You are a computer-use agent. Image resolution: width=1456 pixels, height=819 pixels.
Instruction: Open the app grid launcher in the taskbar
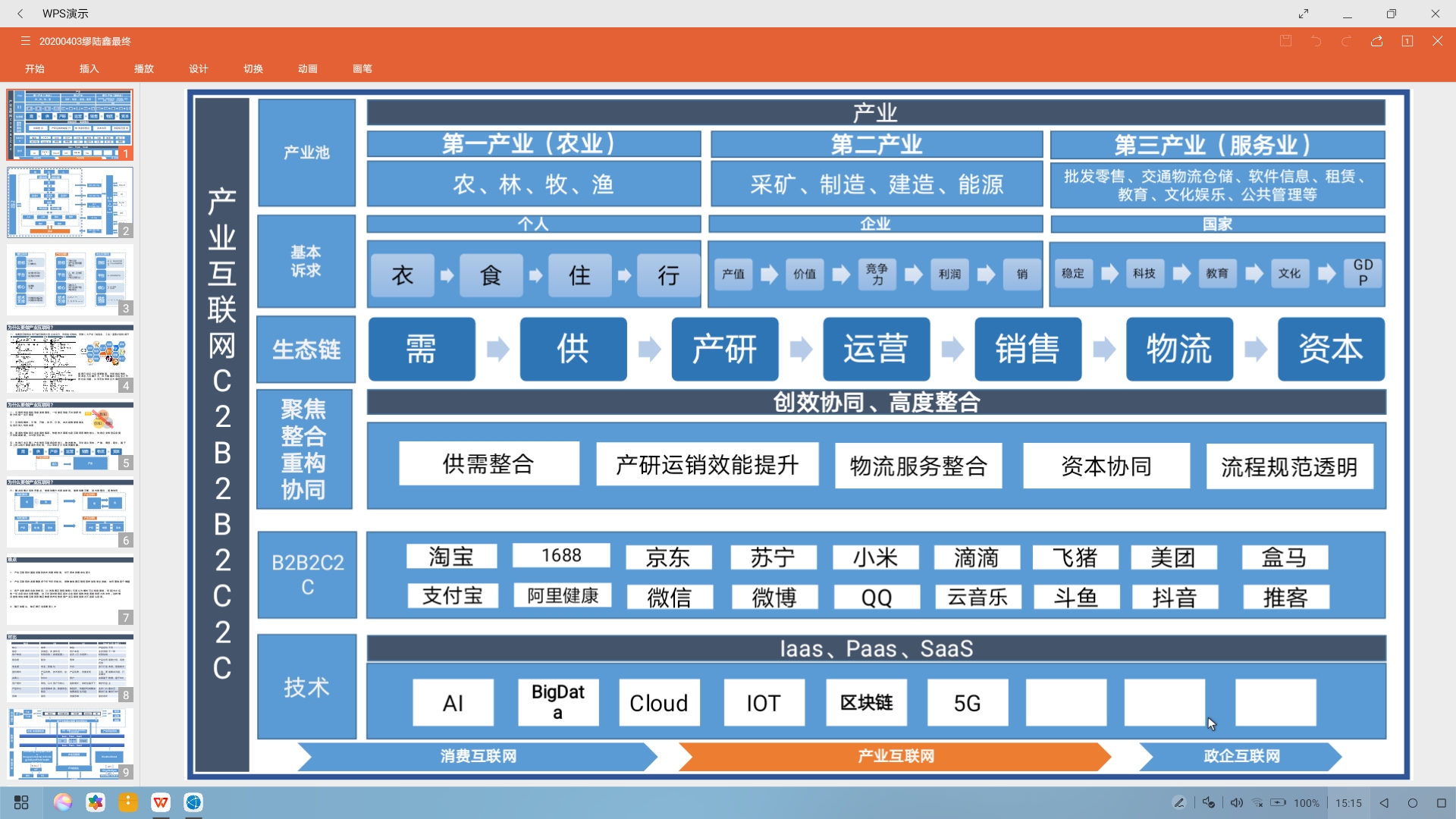click(x=21, y=802)
